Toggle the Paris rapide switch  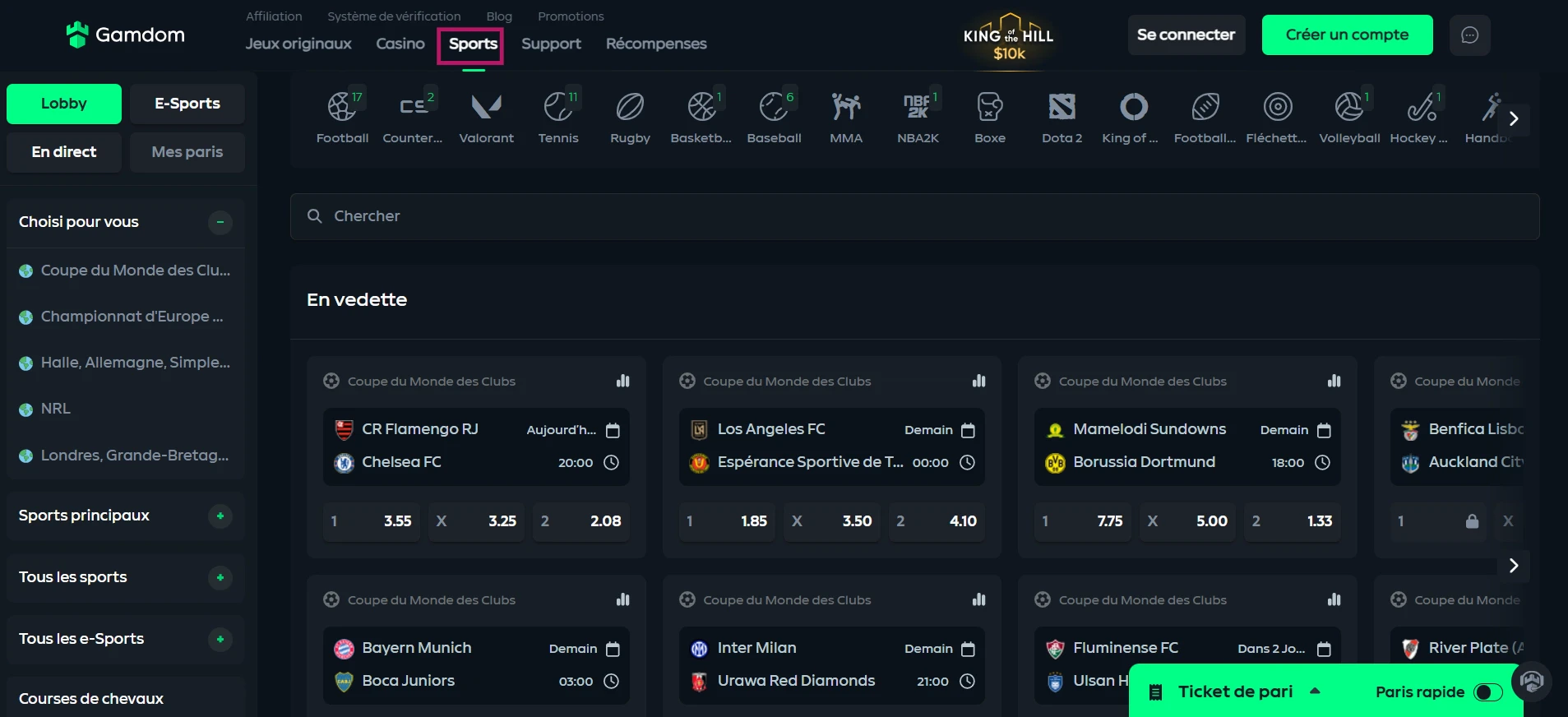pos(1487,692)
